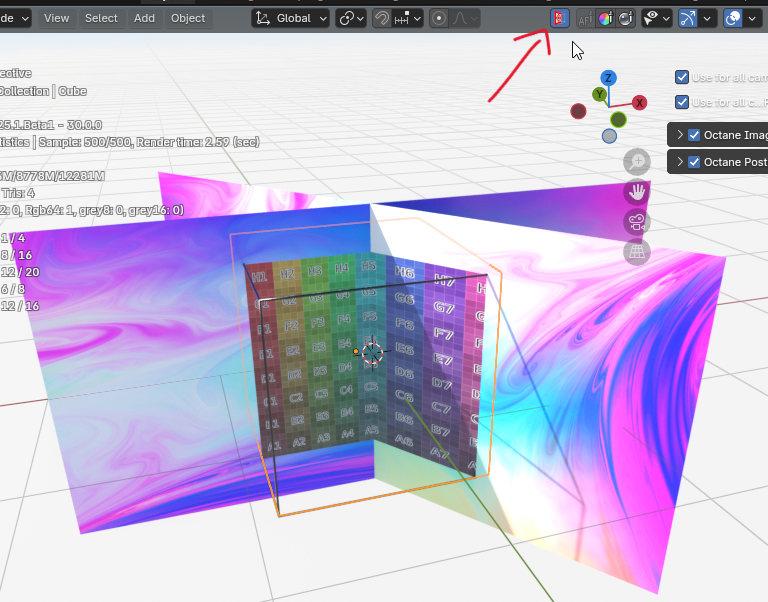Click the H6 cell on cube texture

[x=405, y=272]
